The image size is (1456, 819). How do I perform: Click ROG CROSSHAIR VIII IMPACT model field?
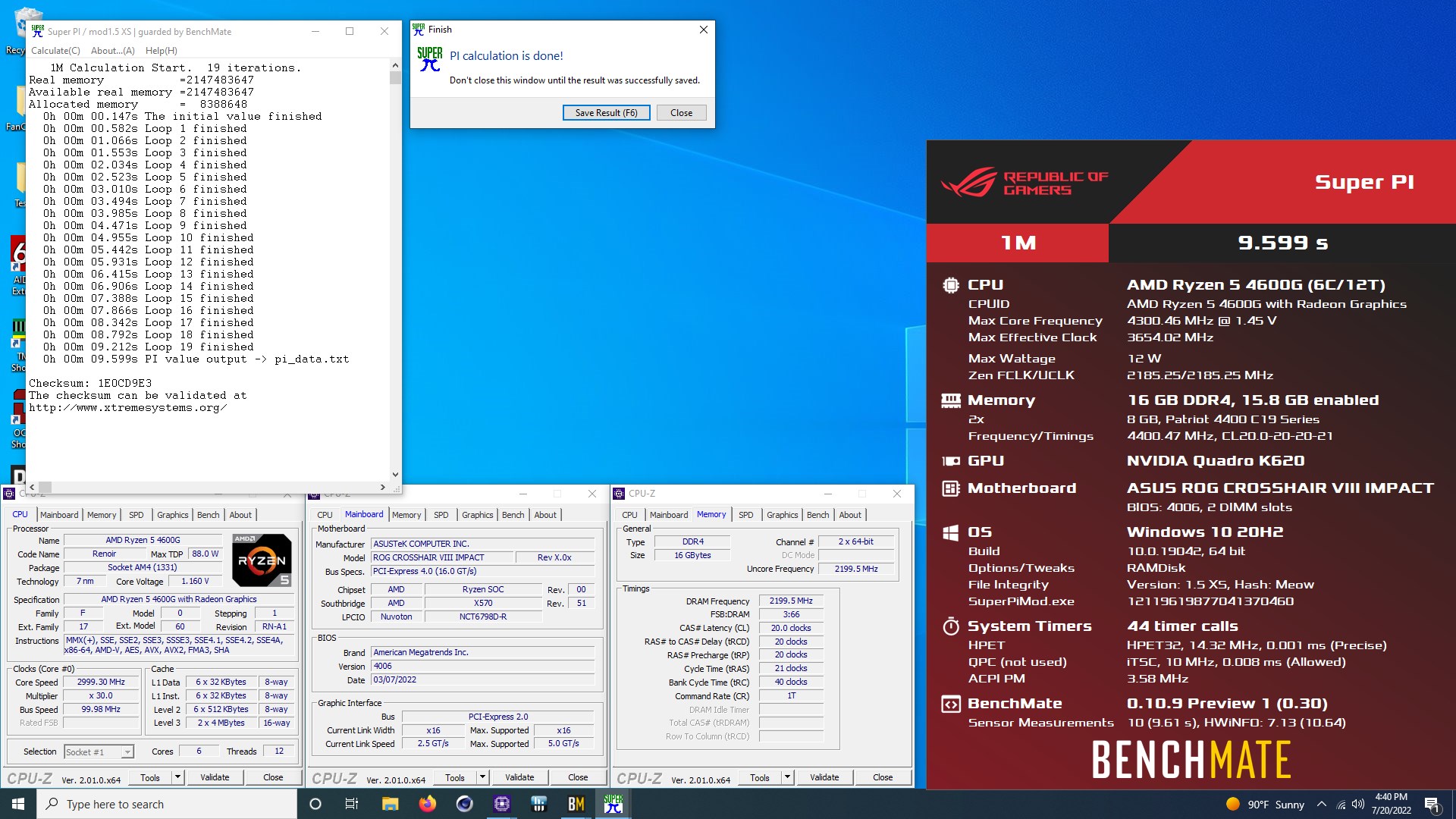(441, 557)
